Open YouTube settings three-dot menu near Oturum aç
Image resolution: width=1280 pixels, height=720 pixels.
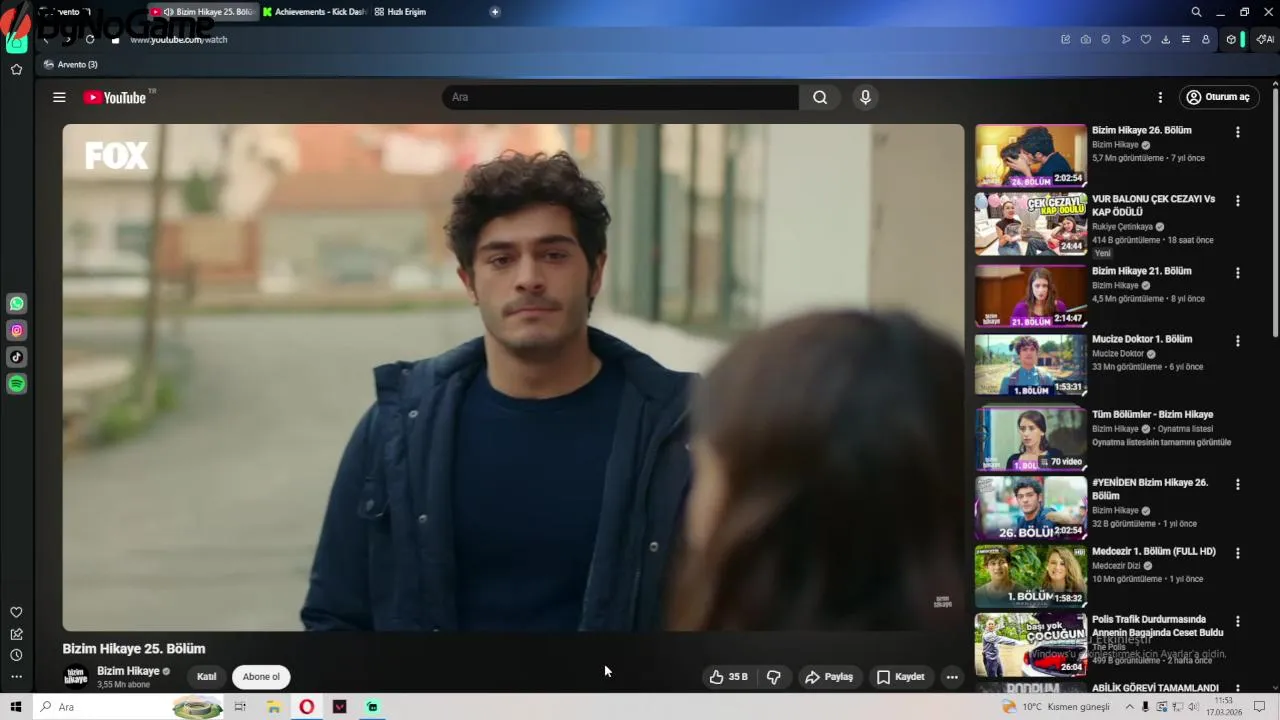[1160, 97]
